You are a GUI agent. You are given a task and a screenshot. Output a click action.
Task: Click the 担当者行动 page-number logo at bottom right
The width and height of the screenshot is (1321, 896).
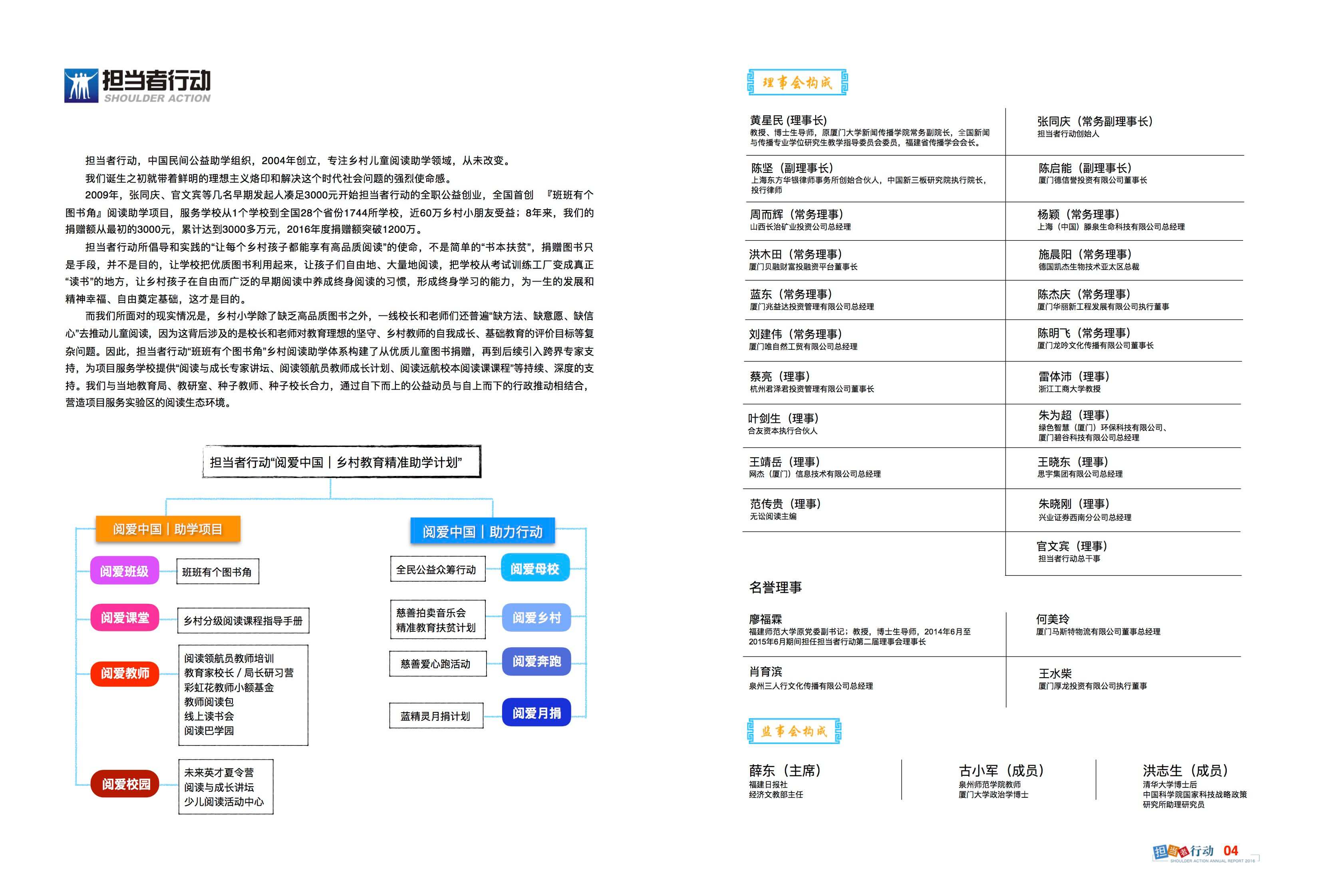point(1184,851)
